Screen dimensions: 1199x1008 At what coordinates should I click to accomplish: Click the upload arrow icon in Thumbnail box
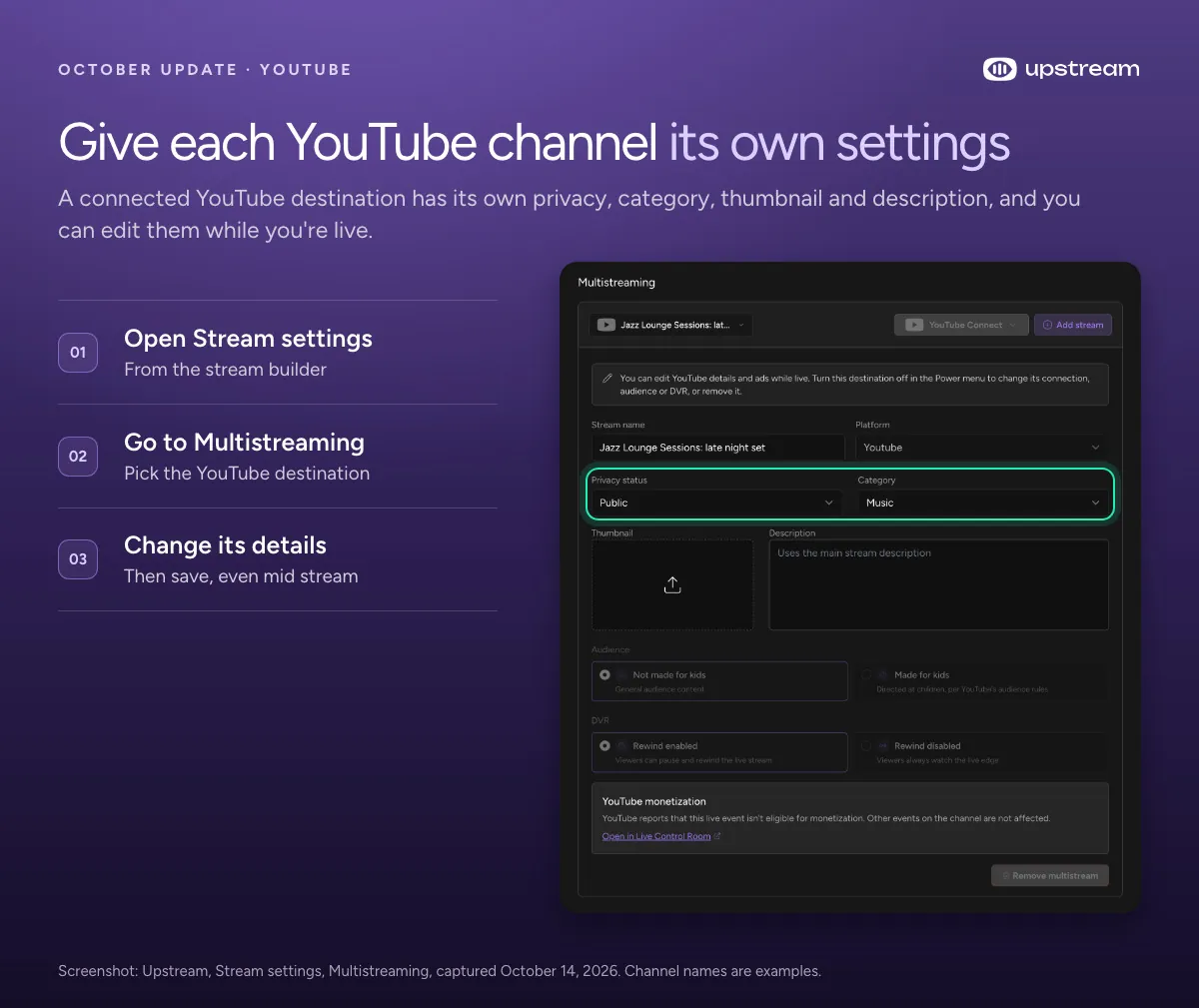point(672,584)
